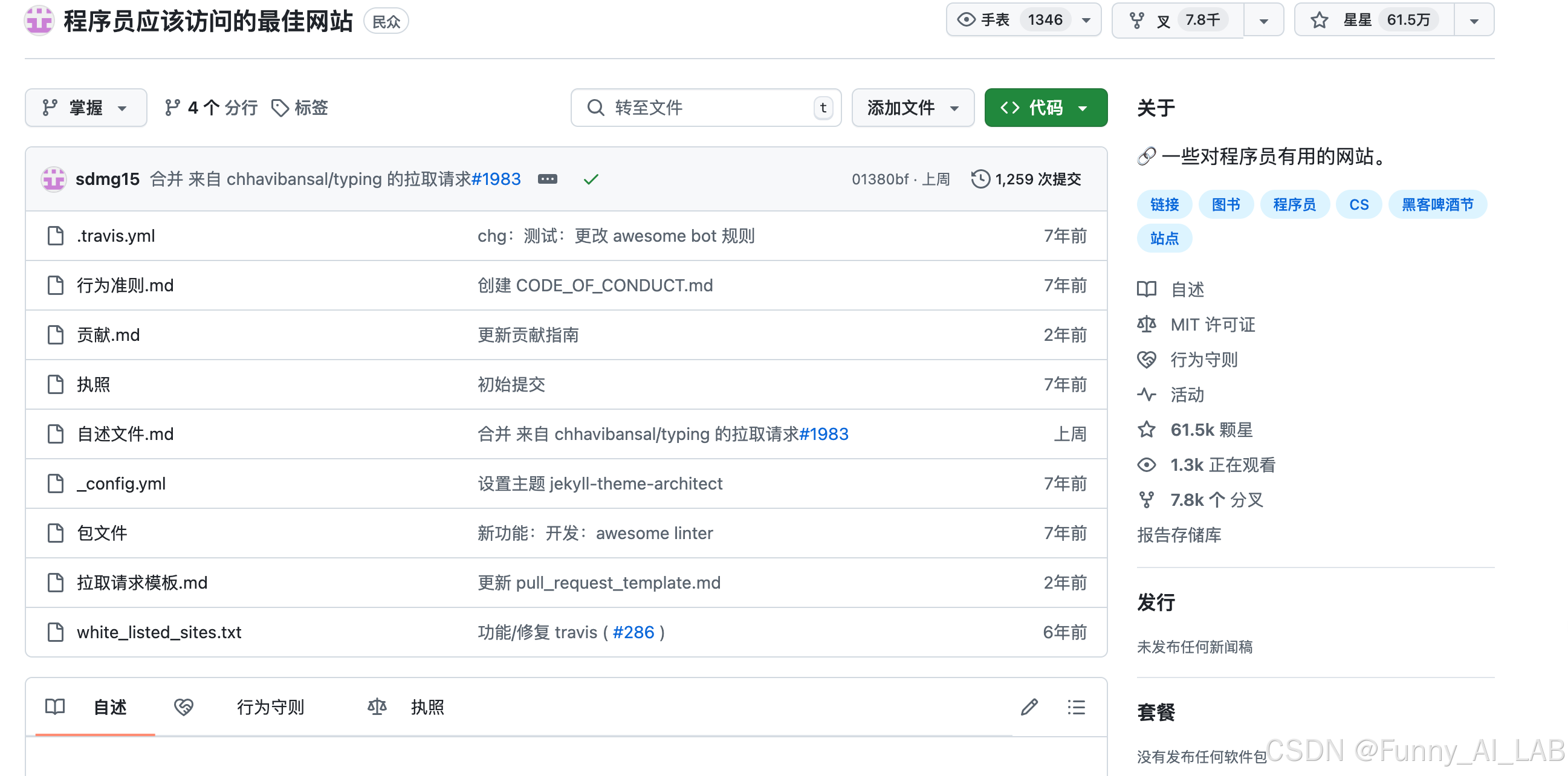
Task: Click the tag icon next to 标签
Action: click(x=279, y=108)
